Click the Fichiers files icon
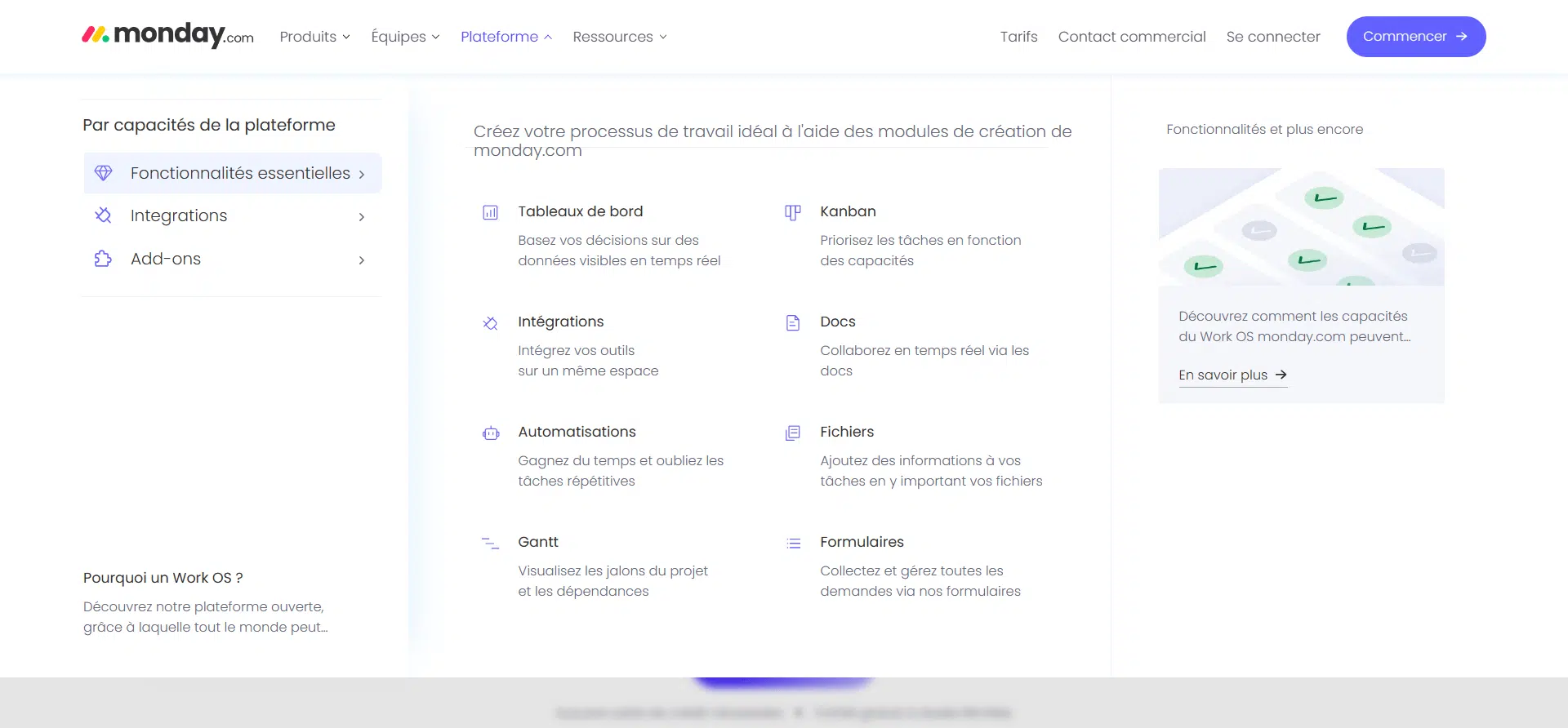This screenshot has width=1568, height=728. pyautogui.click(x=792, y=433)
